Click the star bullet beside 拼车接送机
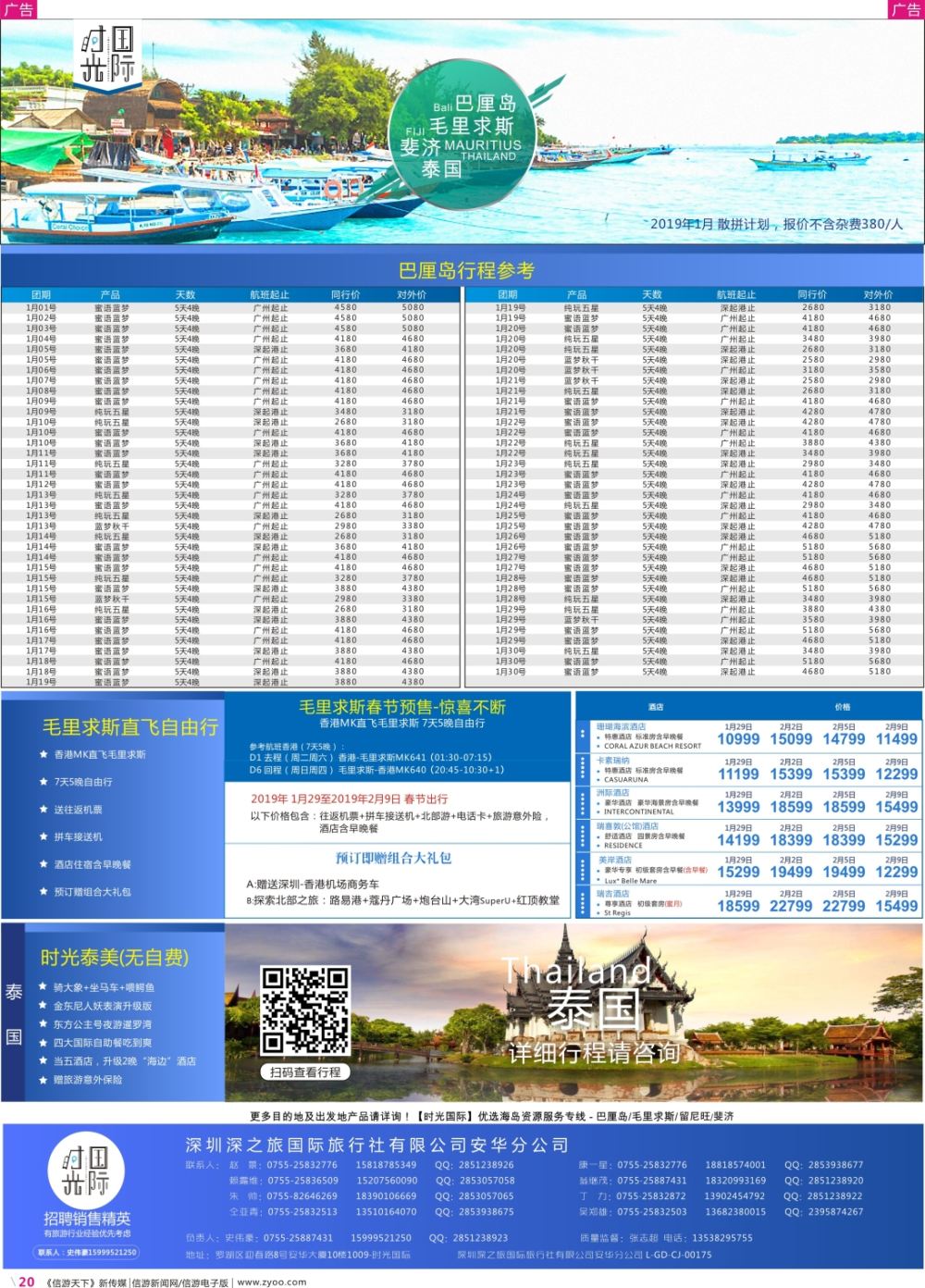Screen dimensions: 925x1288 click(x=43, y=836)
